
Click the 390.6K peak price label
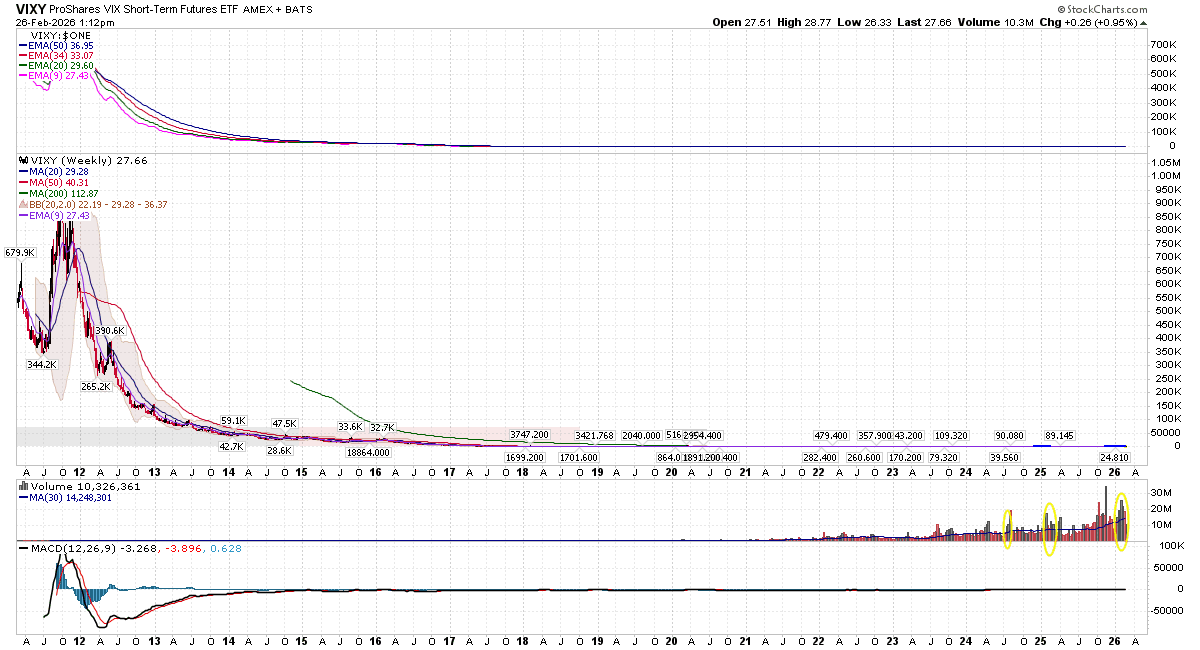click(109, 330)
